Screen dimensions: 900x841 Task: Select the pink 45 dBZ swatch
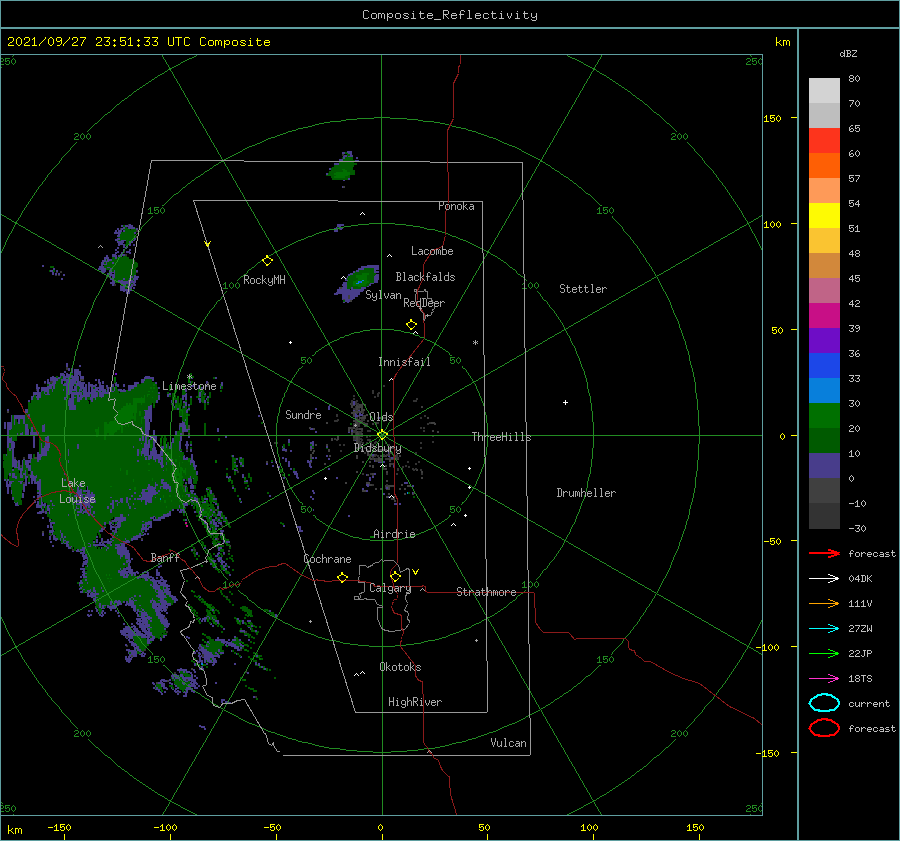(824, 290)
